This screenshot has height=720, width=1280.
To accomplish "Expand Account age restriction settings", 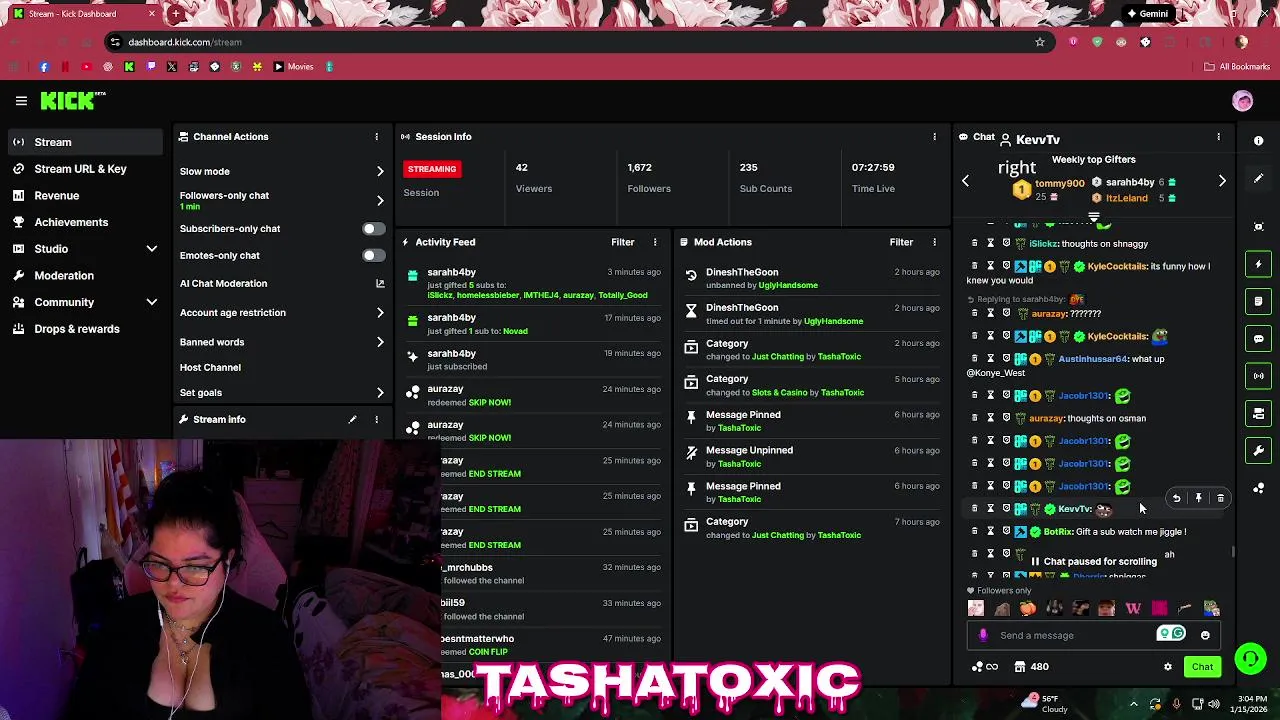I will [380, 313].
